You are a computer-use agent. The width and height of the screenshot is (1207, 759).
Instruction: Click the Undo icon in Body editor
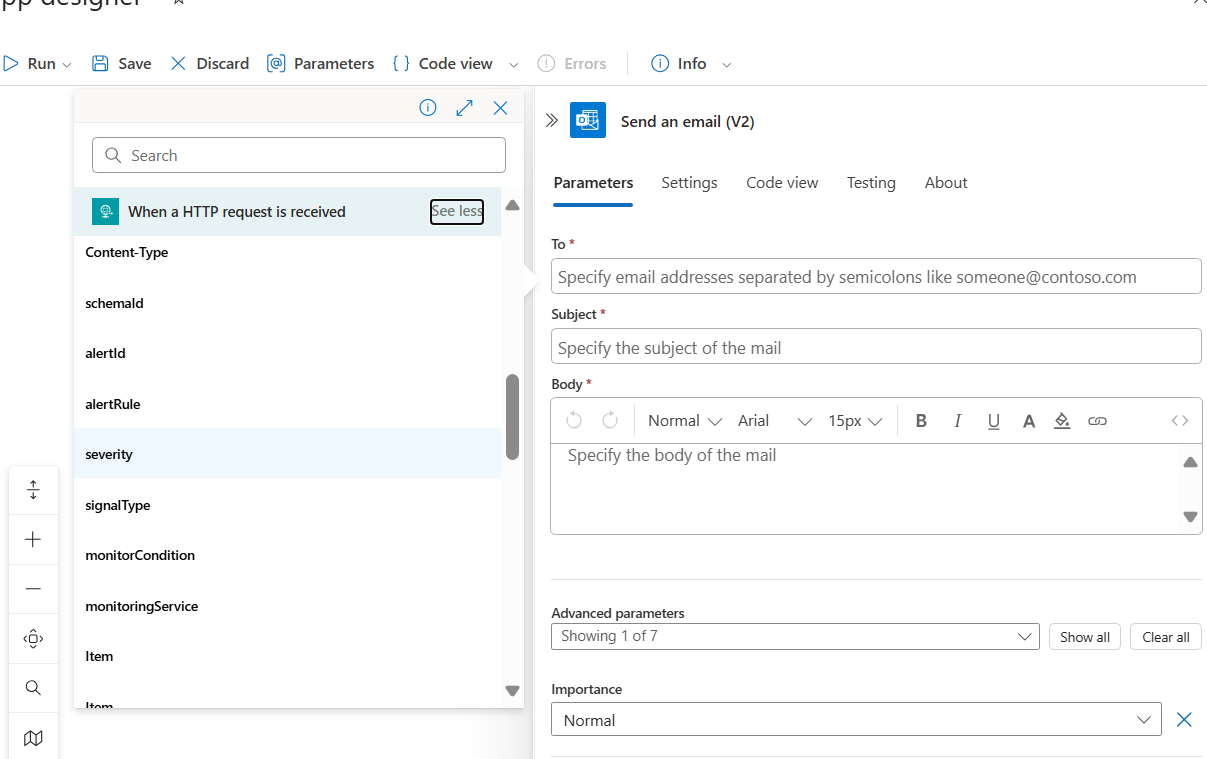[574, 420]
